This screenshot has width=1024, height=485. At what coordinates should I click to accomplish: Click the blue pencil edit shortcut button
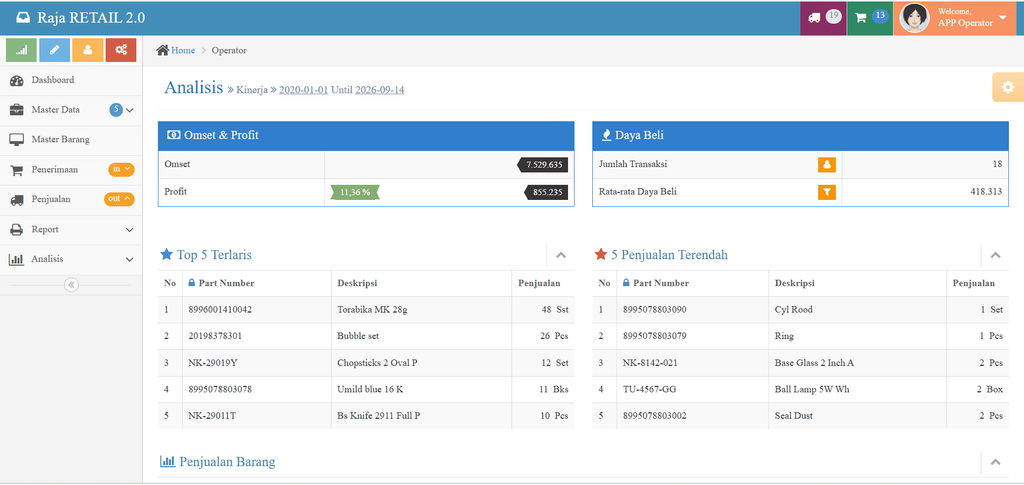pyautogui.click(x=54, y=50)
